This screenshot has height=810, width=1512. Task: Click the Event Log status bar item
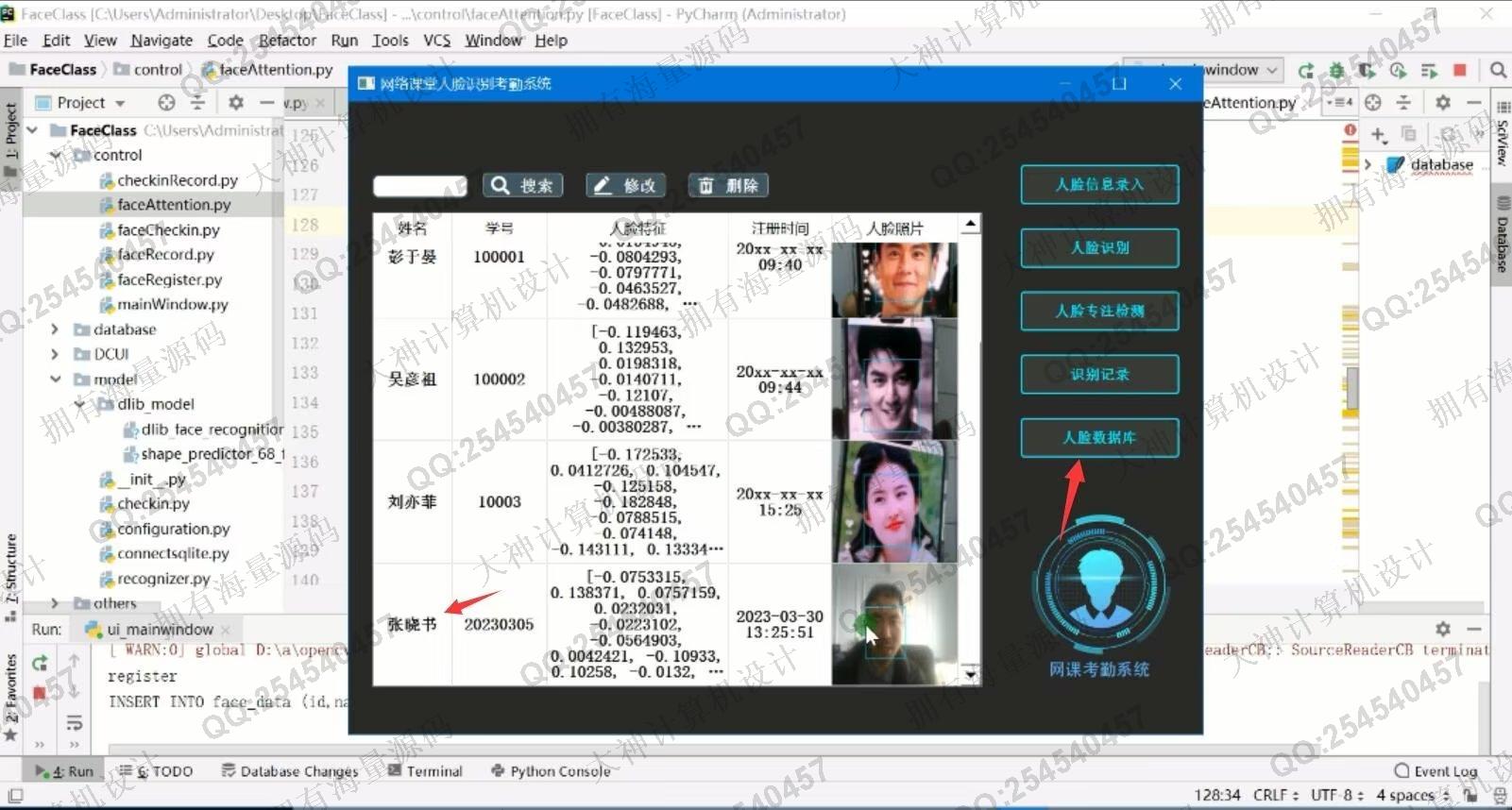point(1436,771)
